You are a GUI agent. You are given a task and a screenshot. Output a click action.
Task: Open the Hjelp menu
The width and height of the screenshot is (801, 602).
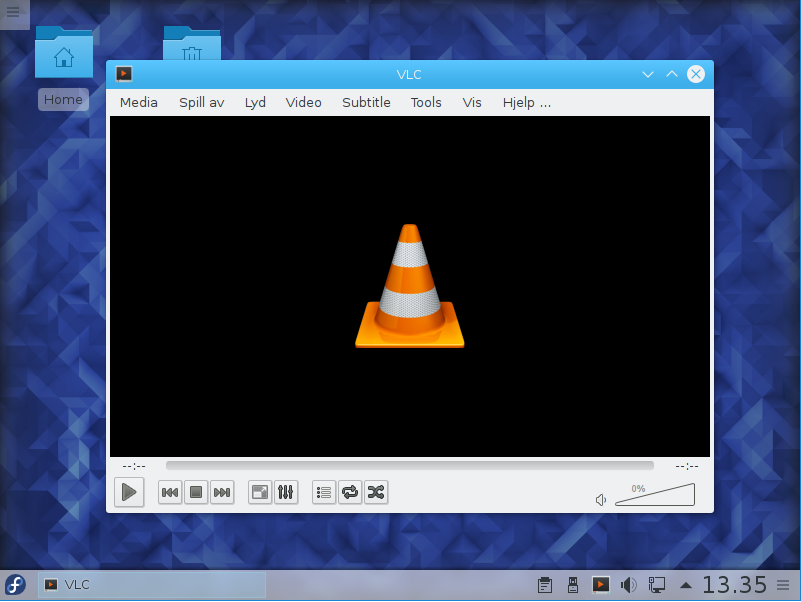[526, 103]
